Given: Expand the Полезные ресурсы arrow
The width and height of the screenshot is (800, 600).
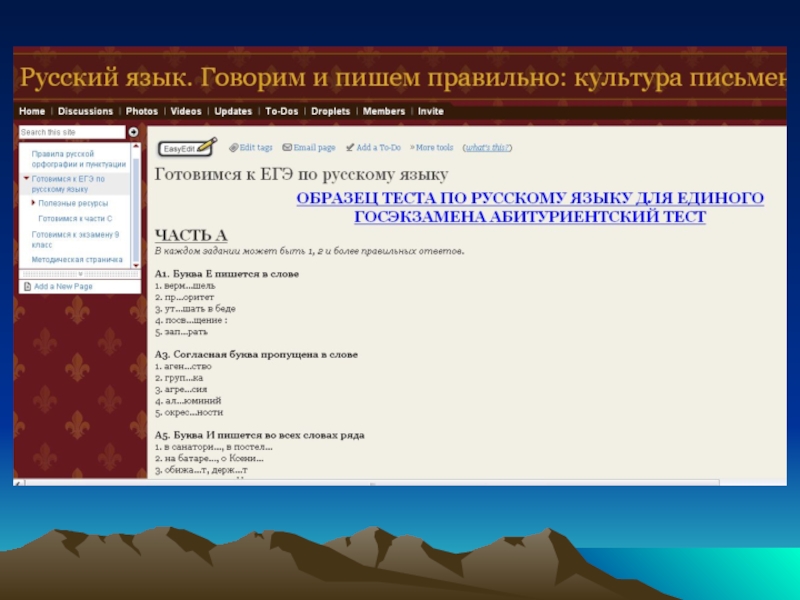Looking at the screenshot, I should point(33,203).
